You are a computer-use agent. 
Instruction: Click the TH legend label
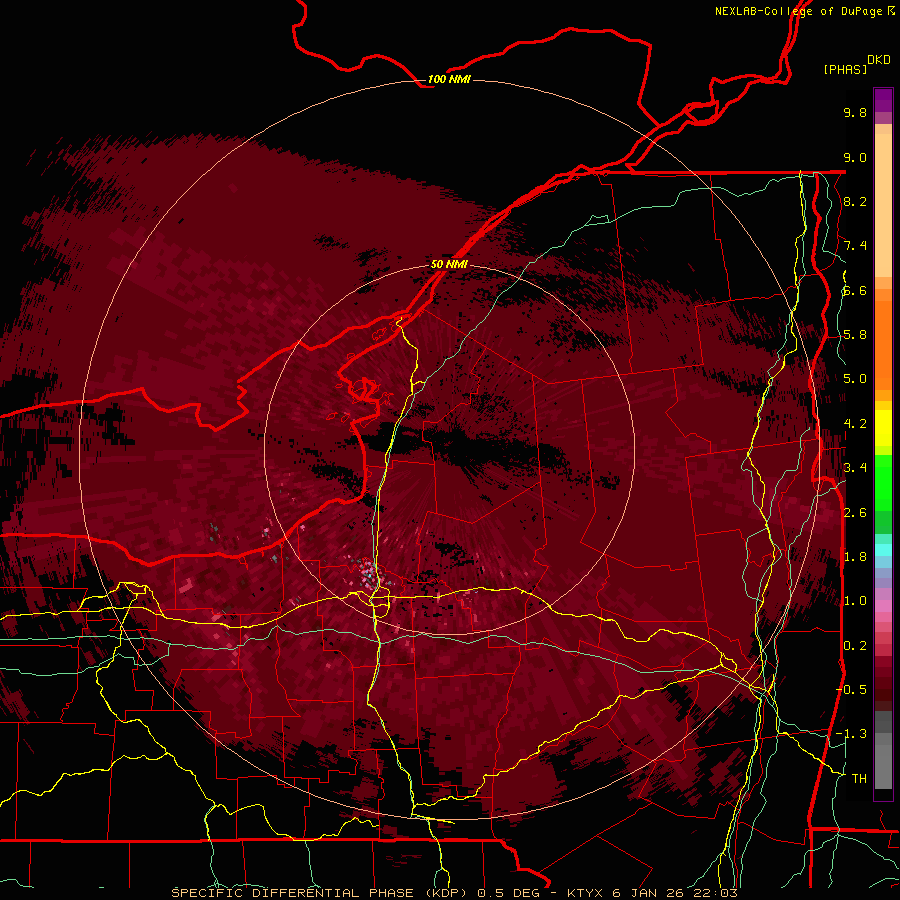pos(859,779)
